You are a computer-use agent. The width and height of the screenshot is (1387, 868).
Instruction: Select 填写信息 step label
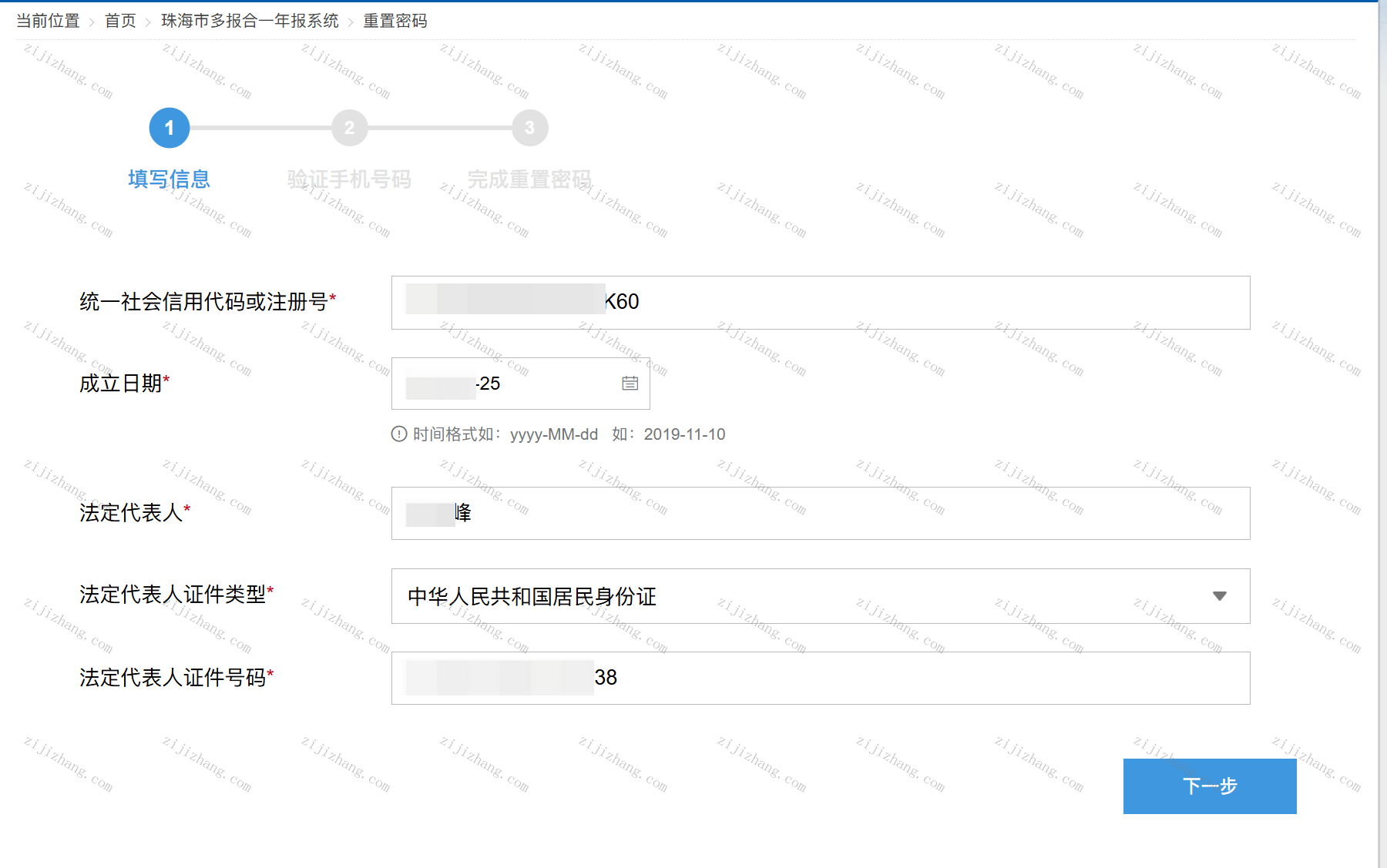coord(170,179)
